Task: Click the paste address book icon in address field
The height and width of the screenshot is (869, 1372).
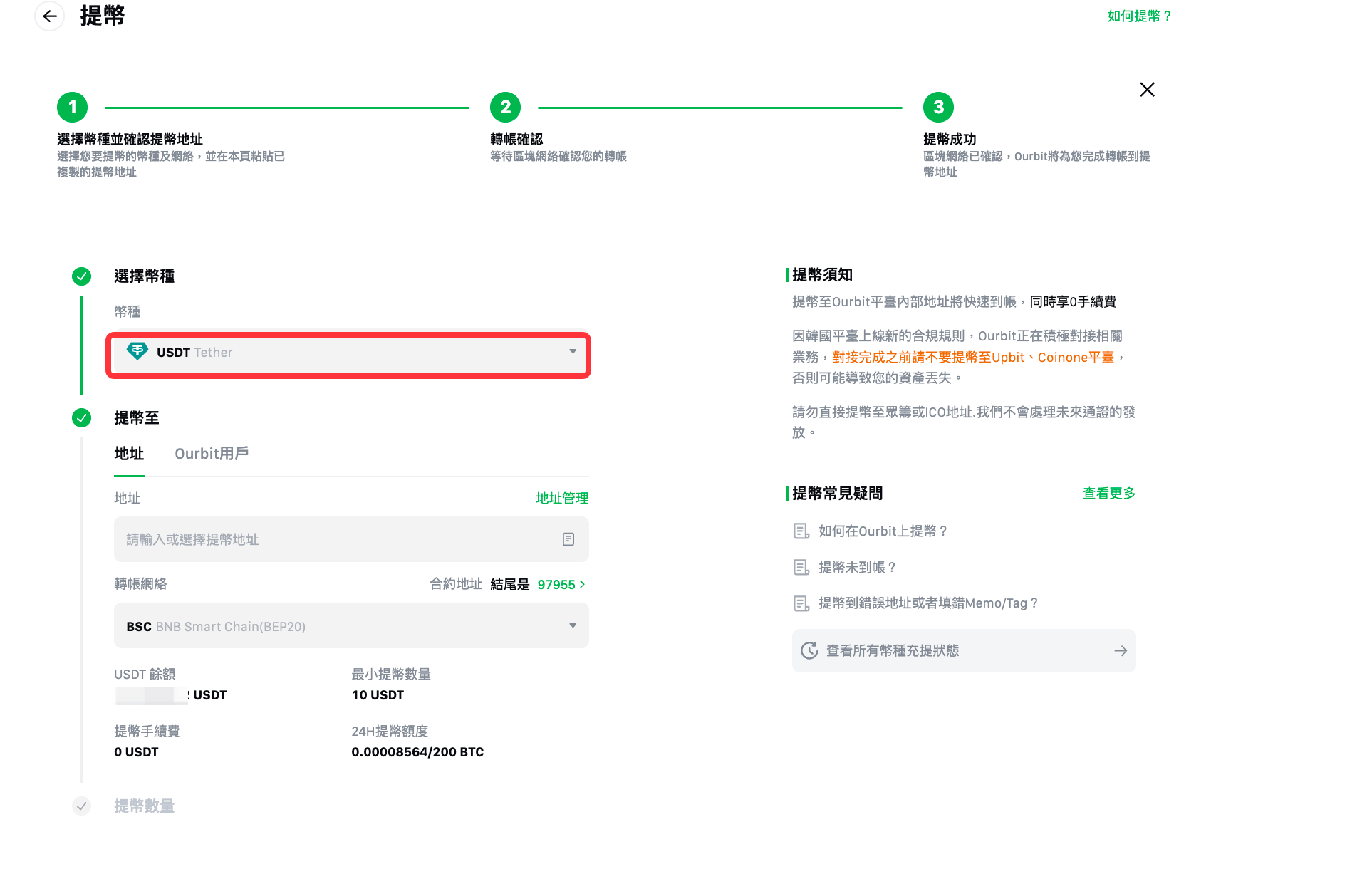Action: tap(568, 539)
